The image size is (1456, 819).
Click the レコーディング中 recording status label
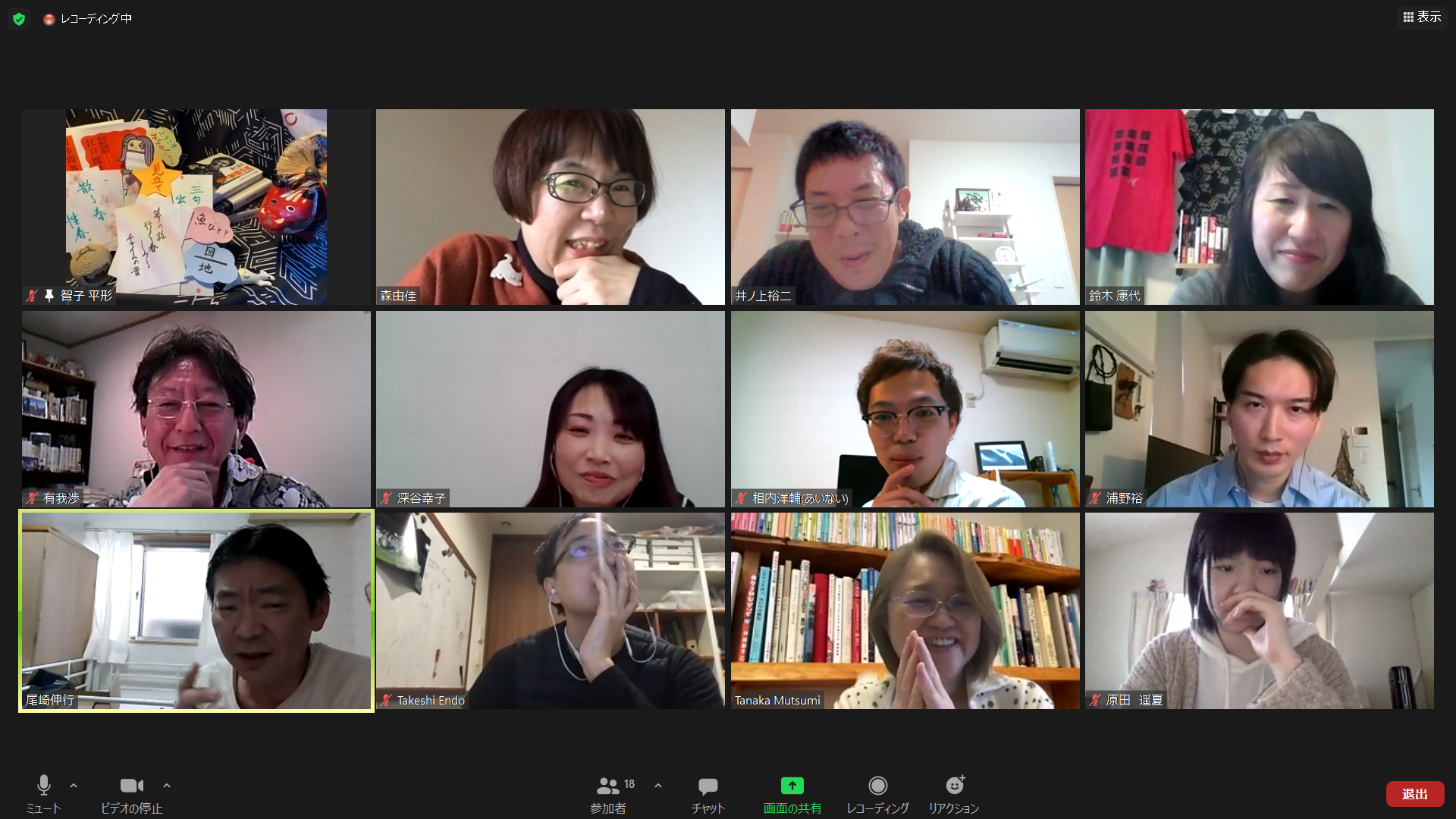click(x=96, y=19)
